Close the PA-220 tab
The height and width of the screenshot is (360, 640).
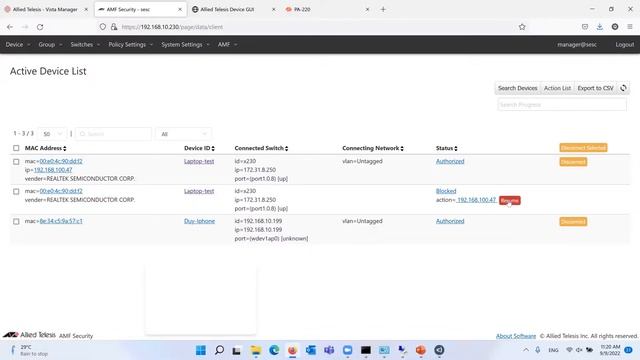click(x=367, y=9)
